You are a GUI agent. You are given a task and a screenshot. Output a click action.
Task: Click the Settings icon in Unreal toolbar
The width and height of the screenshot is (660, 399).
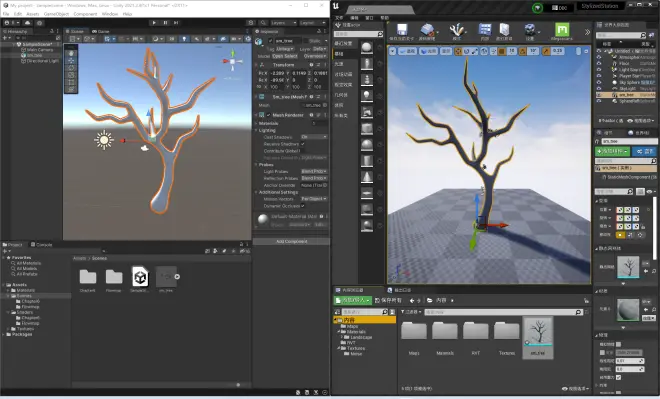pyautogui.click(x=530, y=32)
